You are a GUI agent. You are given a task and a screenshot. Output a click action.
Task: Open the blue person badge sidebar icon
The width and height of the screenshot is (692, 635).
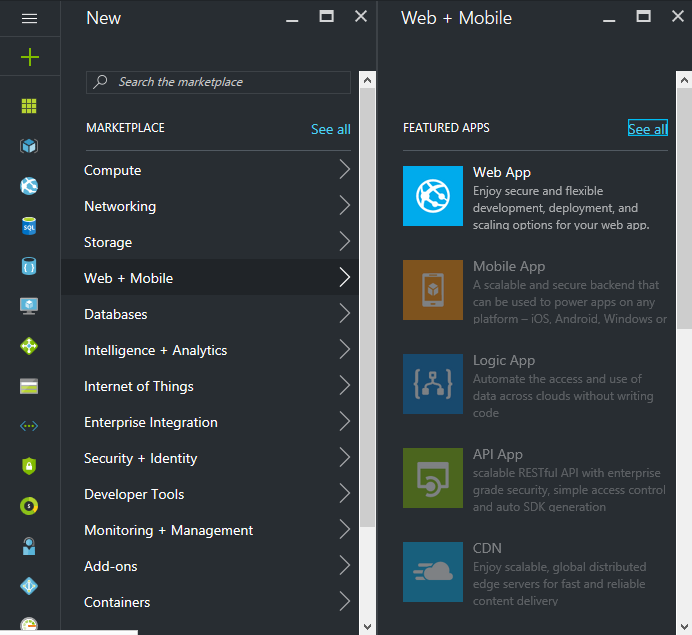[x=29, y=546]
